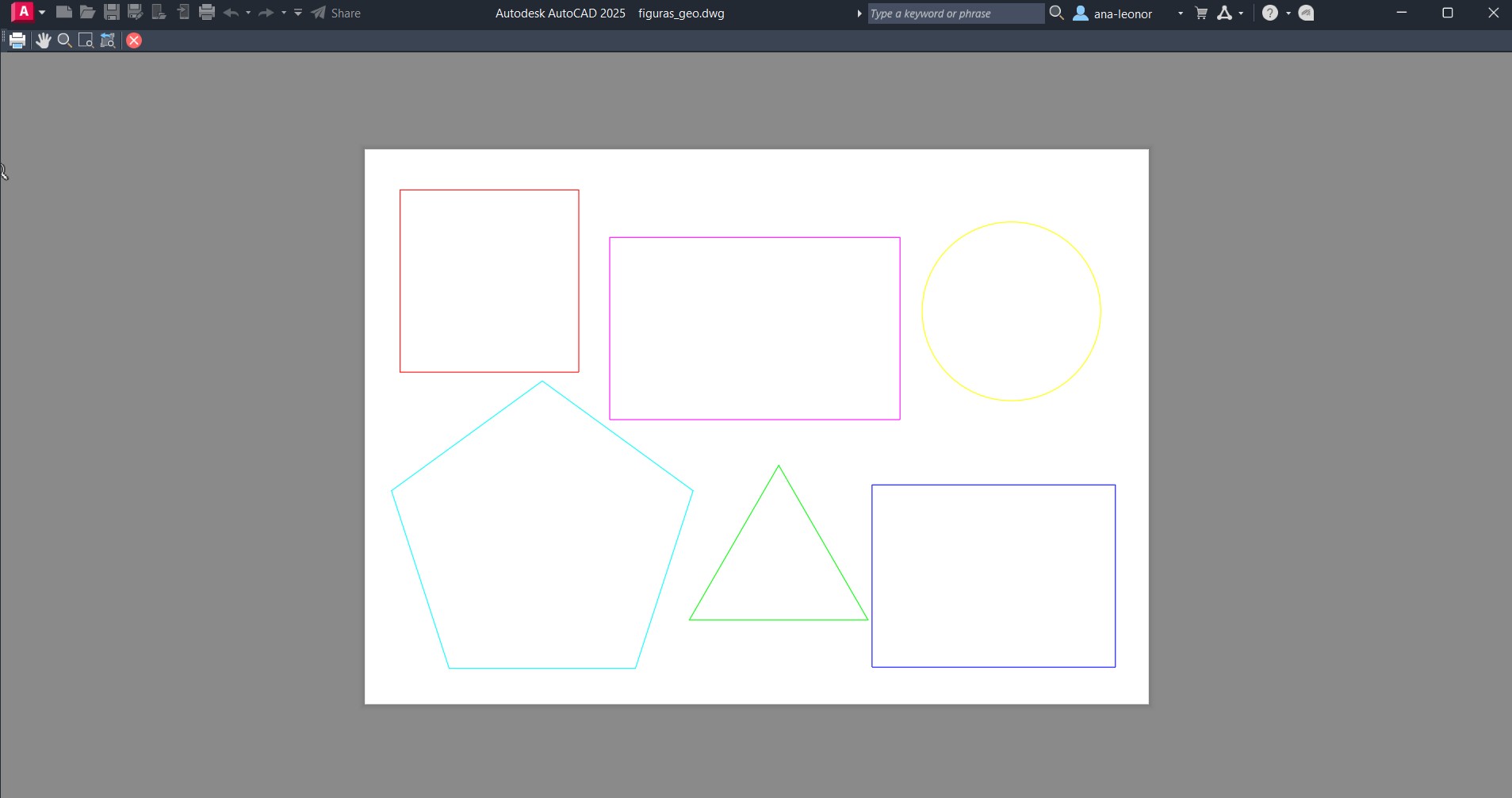This screenshot has width=1512, height=798.
Task: Select the Pan hand tool
Action: 43,40
